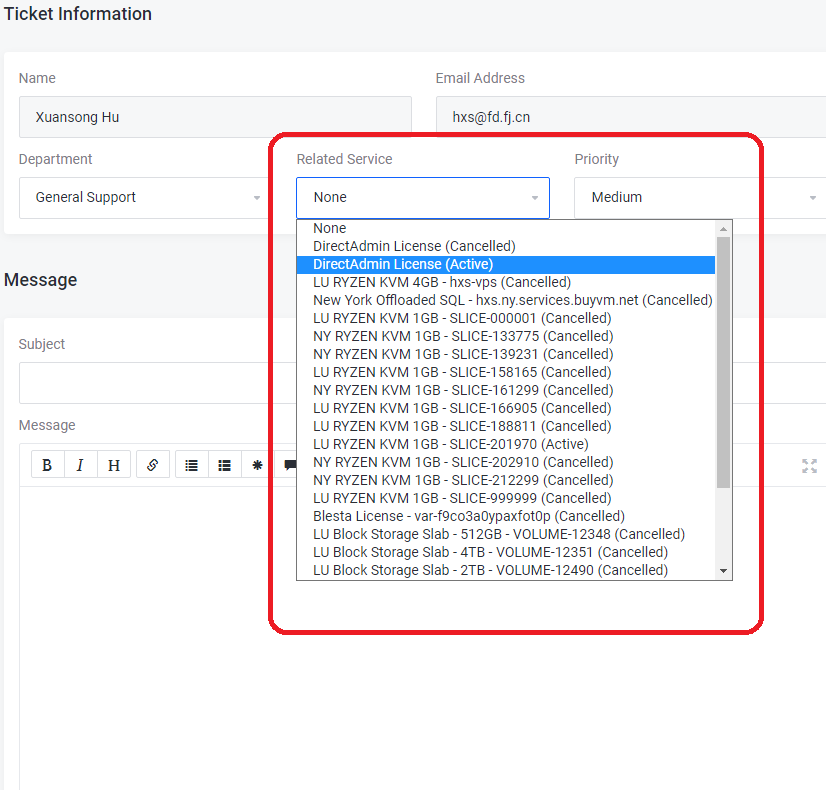Select SLICE-161299 service option
826x790 pixels.
506,390
